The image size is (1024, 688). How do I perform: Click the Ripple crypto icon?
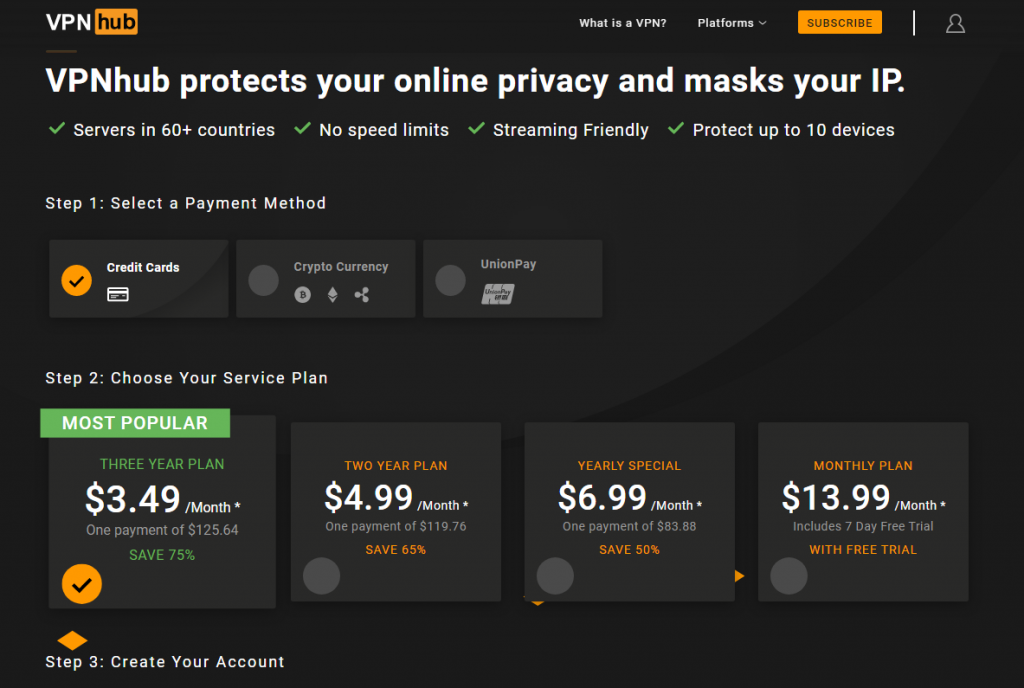click(x=362, y=295)
